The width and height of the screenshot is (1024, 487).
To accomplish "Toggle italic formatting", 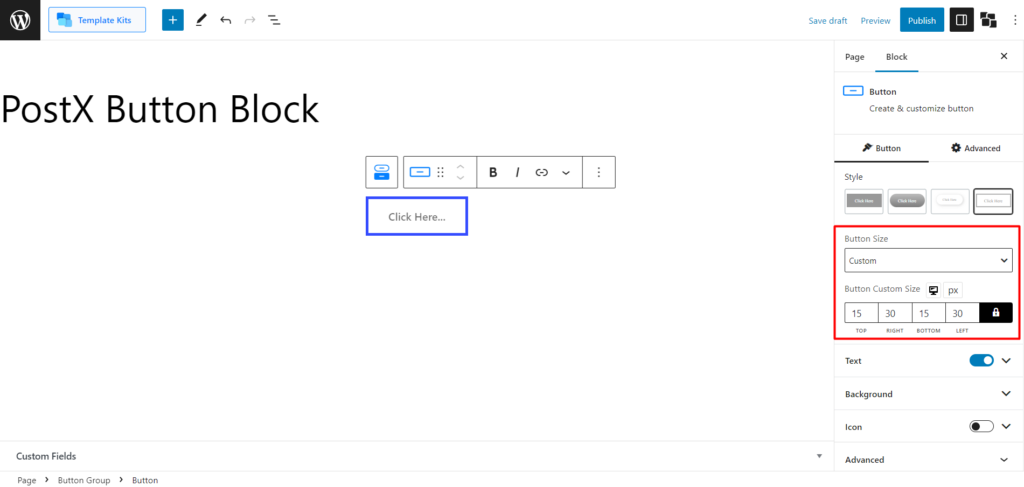I will (517, 172).
